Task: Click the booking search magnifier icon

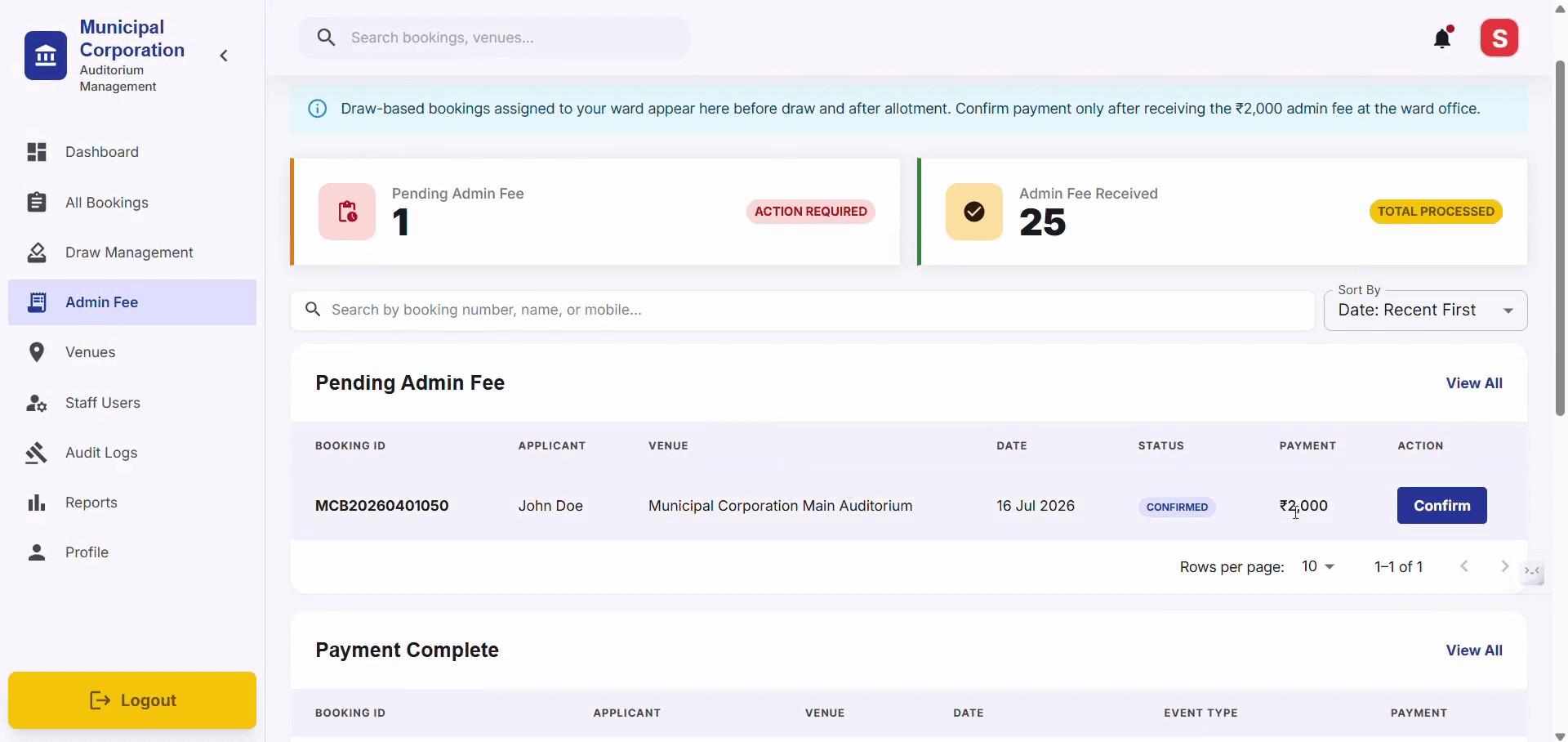Action: [x=312, y=310]
